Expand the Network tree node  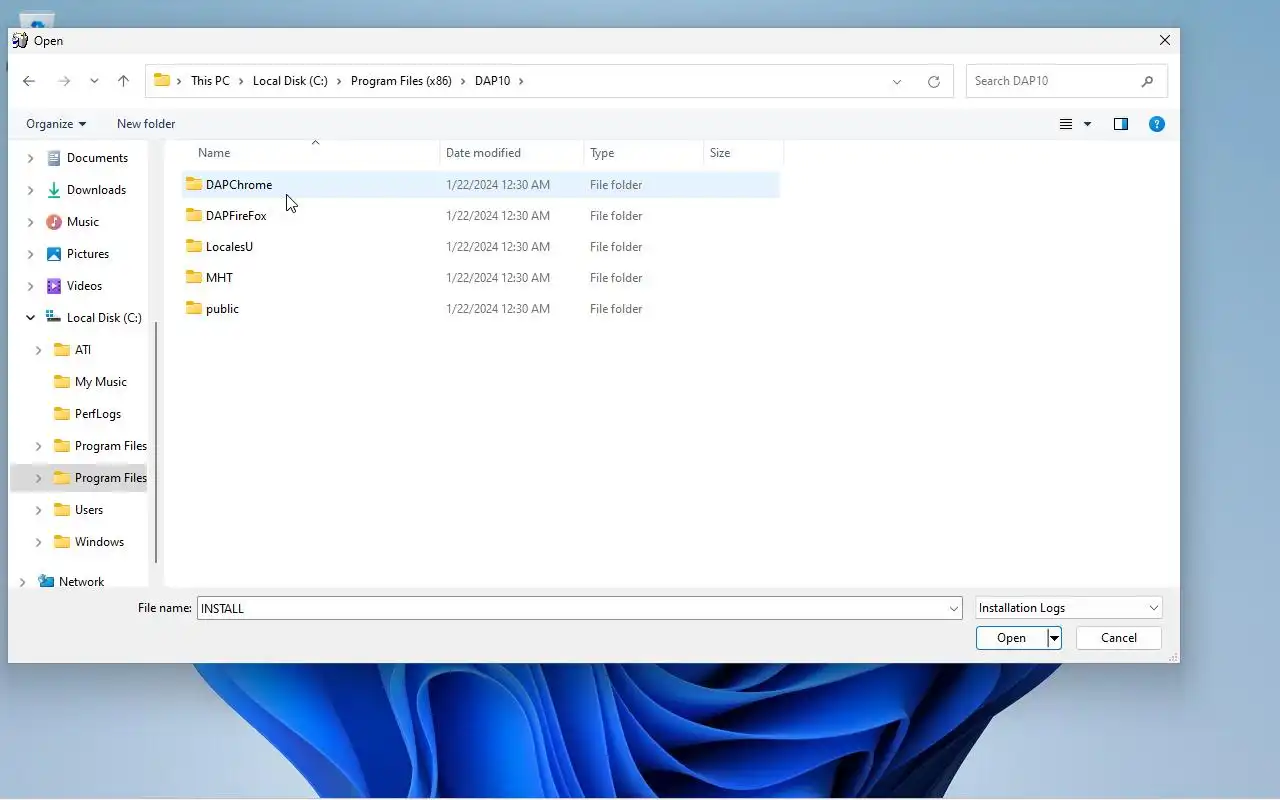[22, 582]
